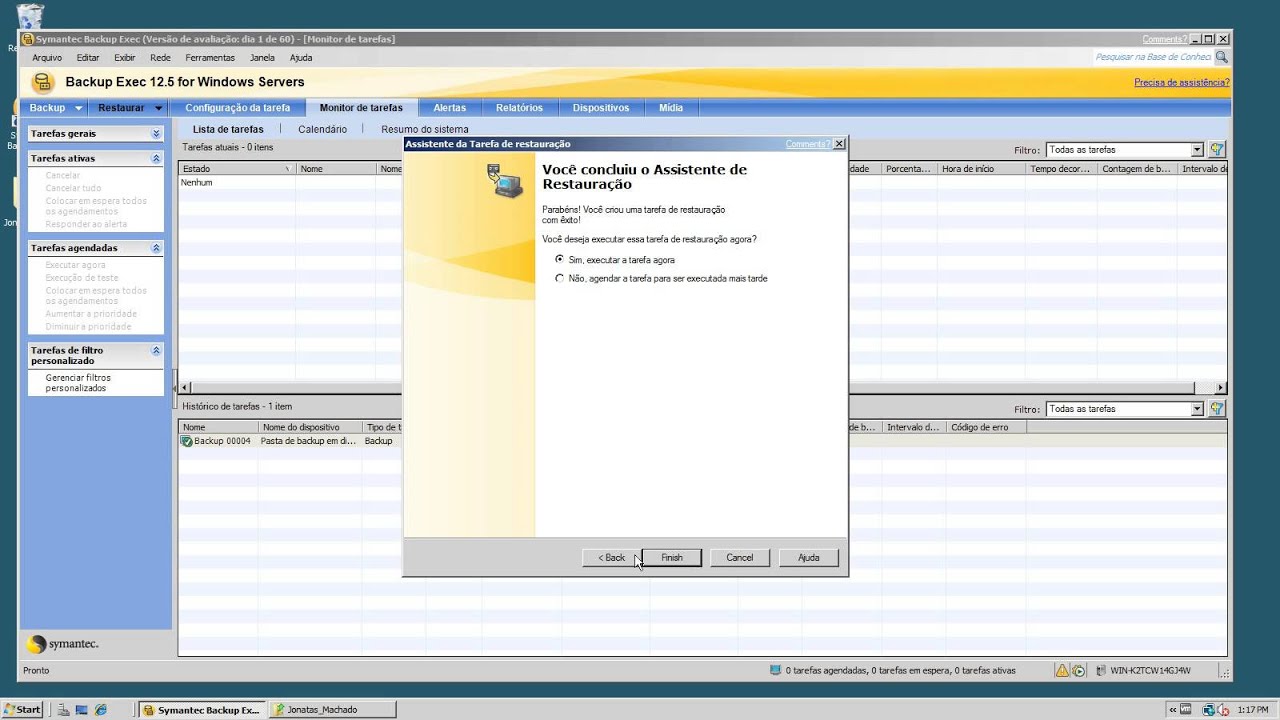The height and width of the screenshot is (720, 1280).
Task: Click the monitor icon in status bar
Action: pos(775,670)
